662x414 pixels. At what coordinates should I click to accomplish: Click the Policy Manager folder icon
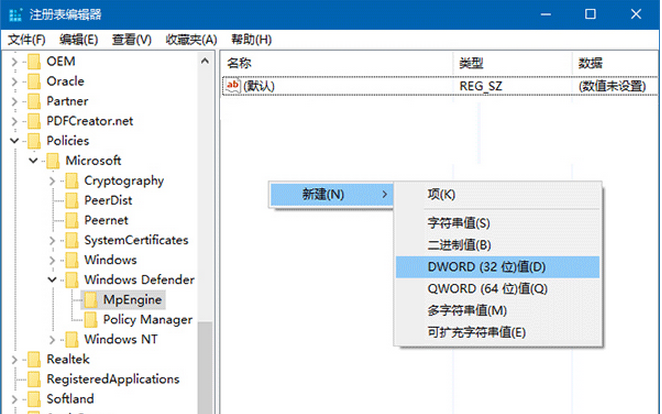click(x=90, y=319)
